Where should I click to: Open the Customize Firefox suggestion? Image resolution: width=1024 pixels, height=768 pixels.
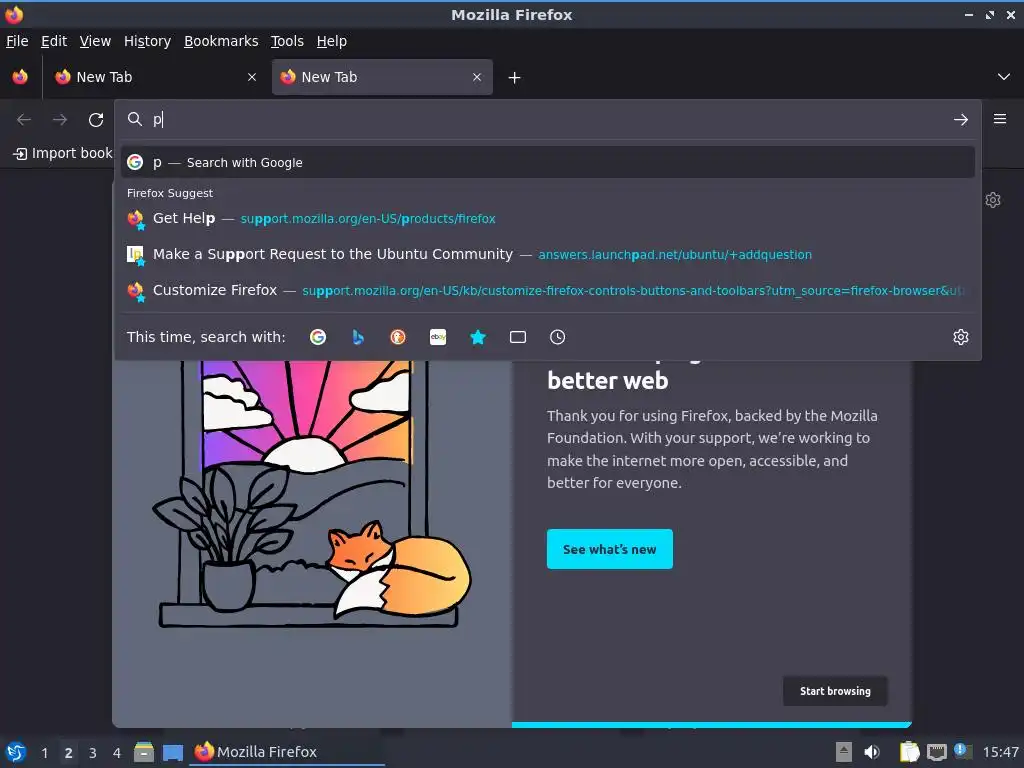[x=548, y=290]
